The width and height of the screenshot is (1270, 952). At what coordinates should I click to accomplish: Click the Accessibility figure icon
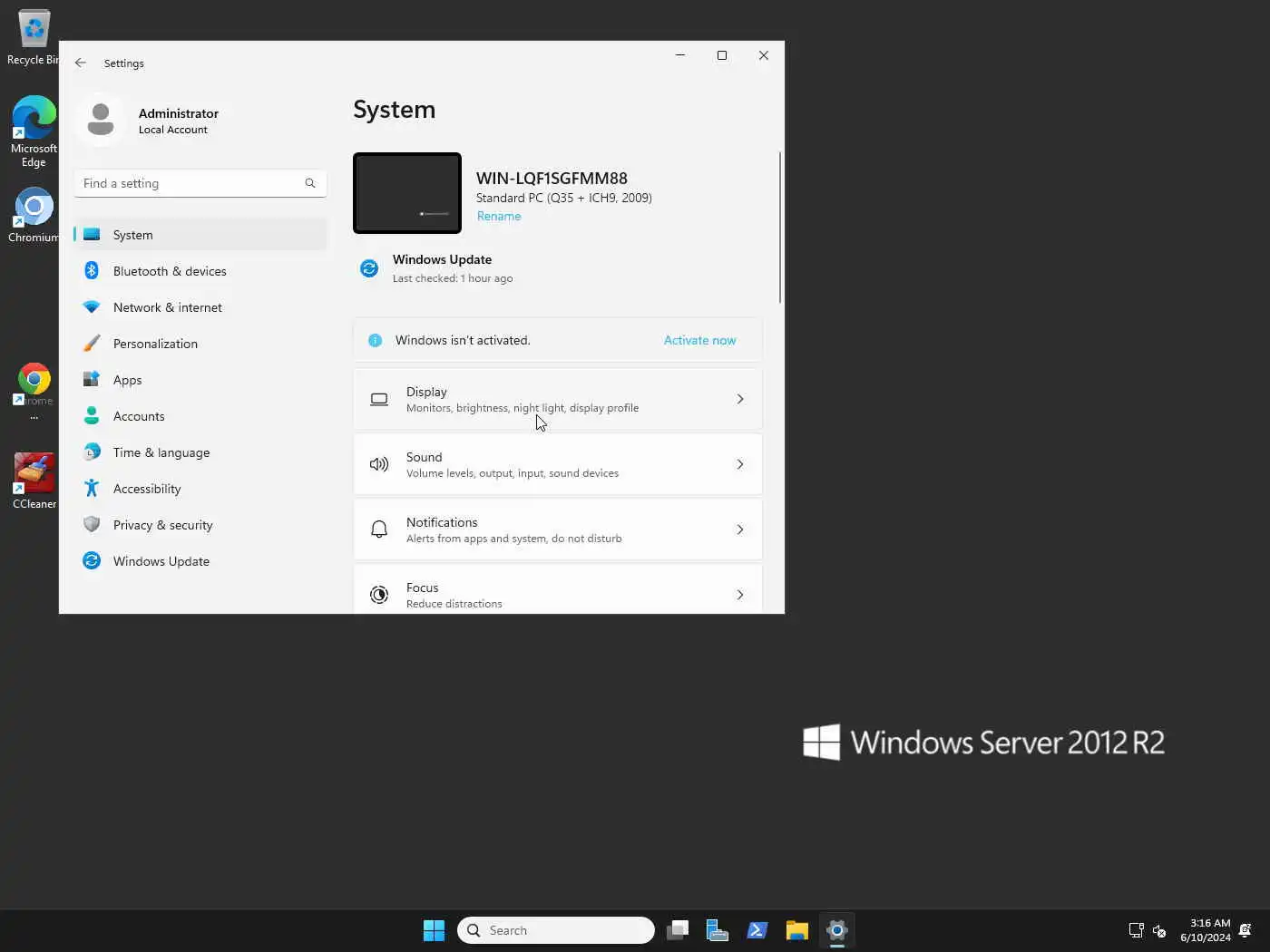tap(92, 488)
